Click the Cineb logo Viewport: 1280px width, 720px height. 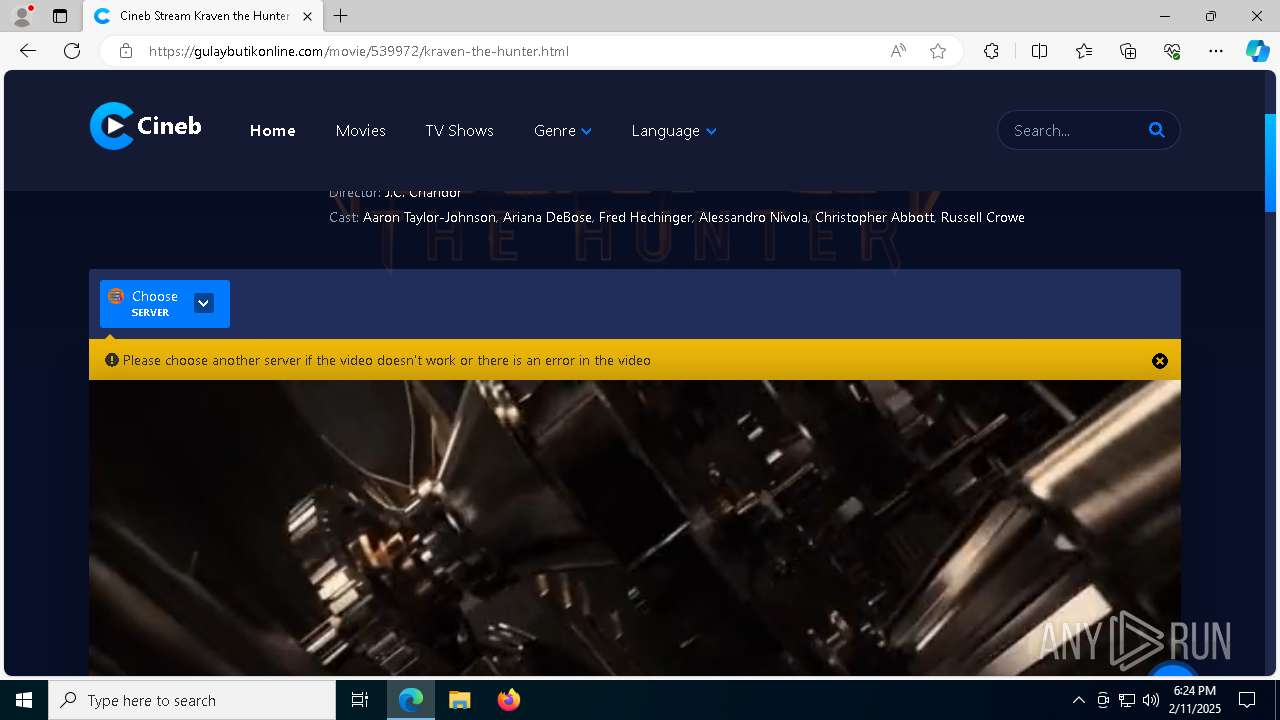coord(146,126)
